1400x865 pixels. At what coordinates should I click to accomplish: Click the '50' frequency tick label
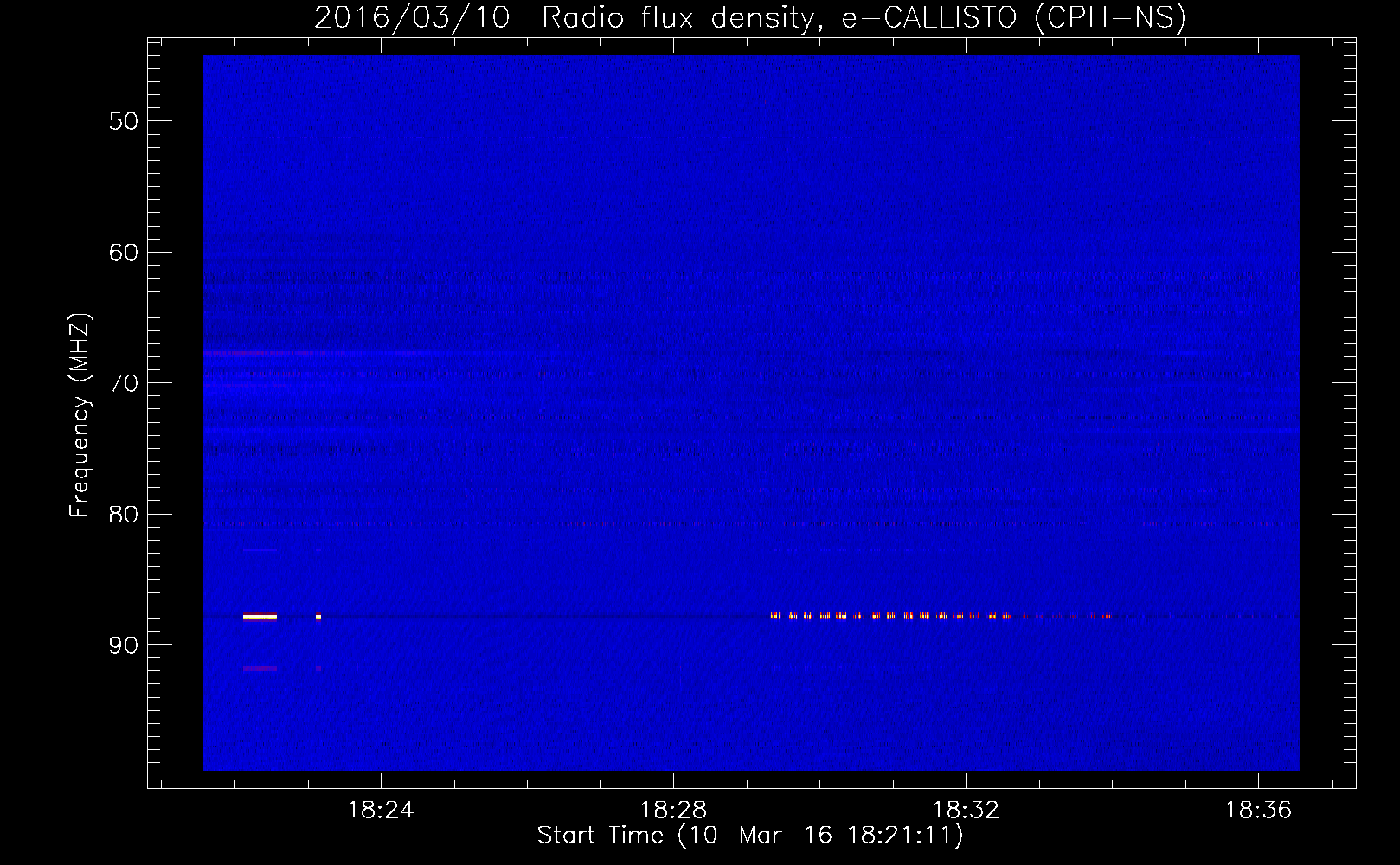[x=124, y=121]
